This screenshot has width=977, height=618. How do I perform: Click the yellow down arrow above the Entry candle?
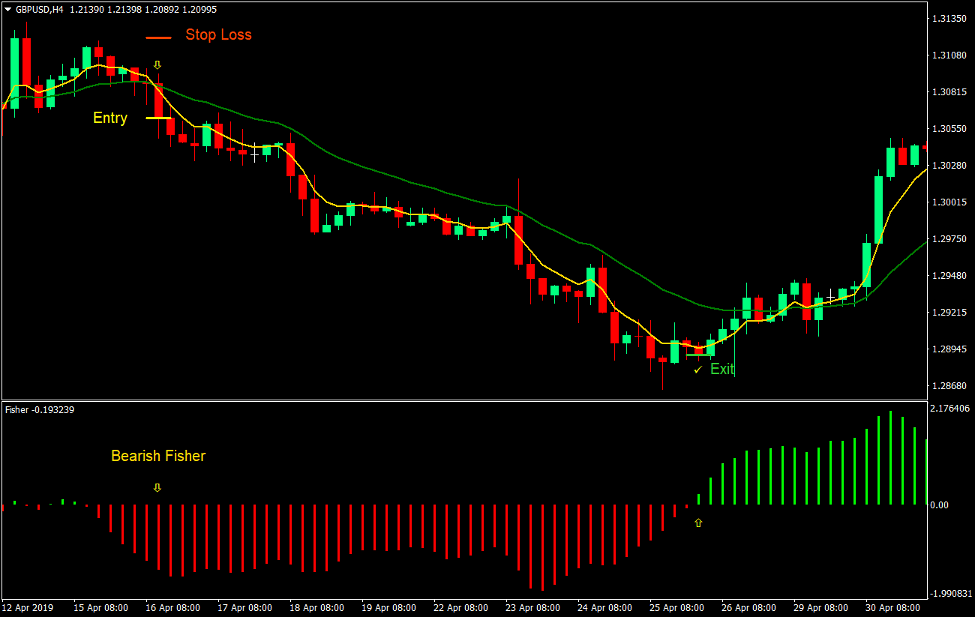158,63
